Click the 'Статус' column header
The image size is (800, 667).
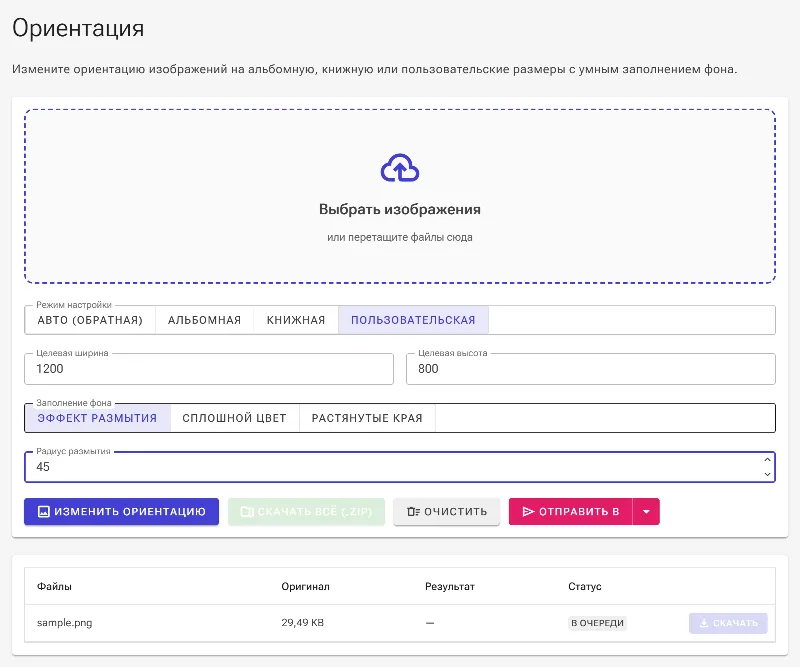pos(585,586)
